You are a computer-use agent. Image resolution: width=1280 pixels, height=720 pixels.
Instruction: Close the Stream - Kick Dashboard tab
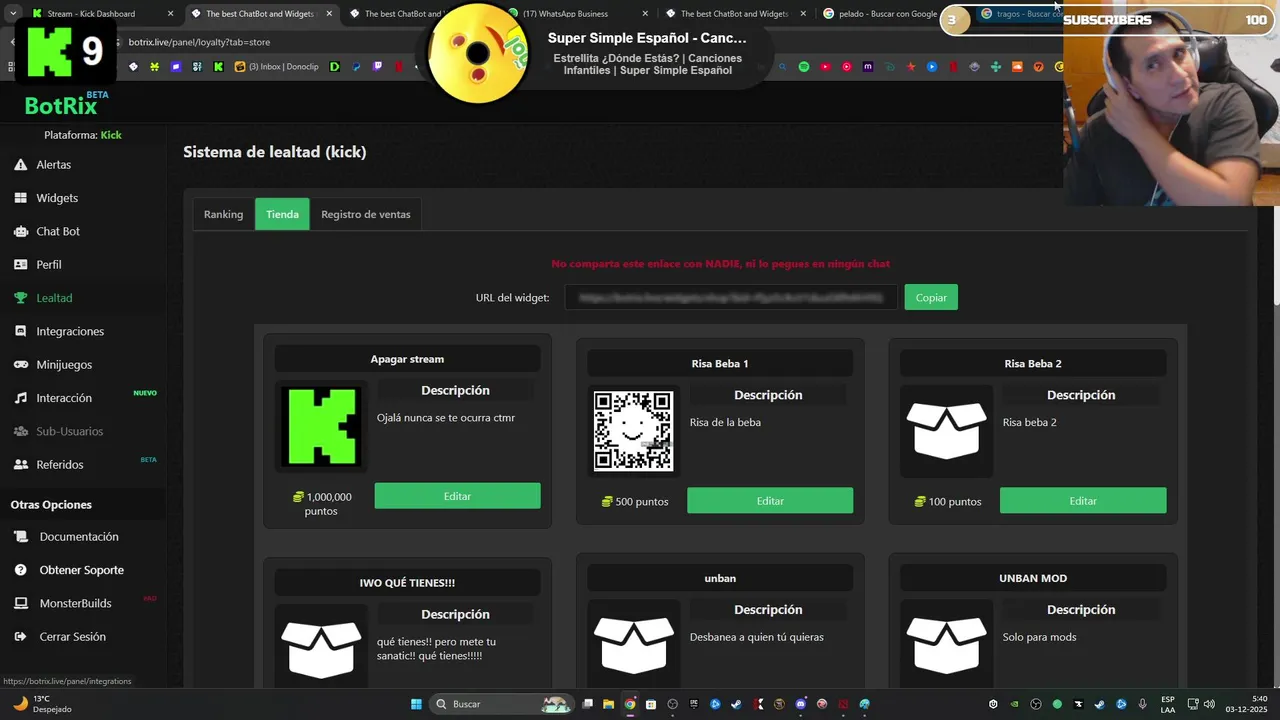click(170, 14)
